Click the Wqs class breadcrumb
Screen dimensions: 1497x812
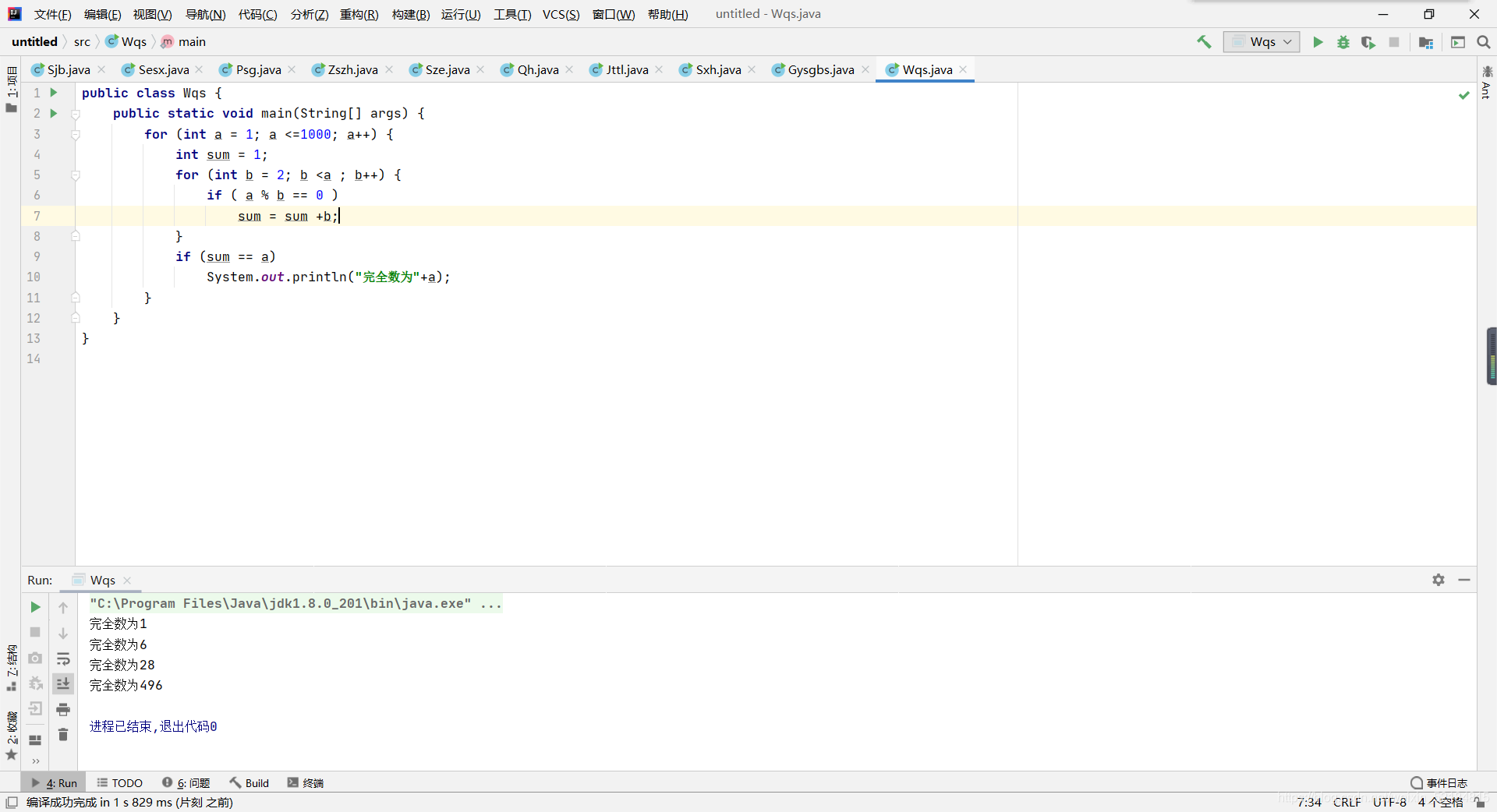126,42
